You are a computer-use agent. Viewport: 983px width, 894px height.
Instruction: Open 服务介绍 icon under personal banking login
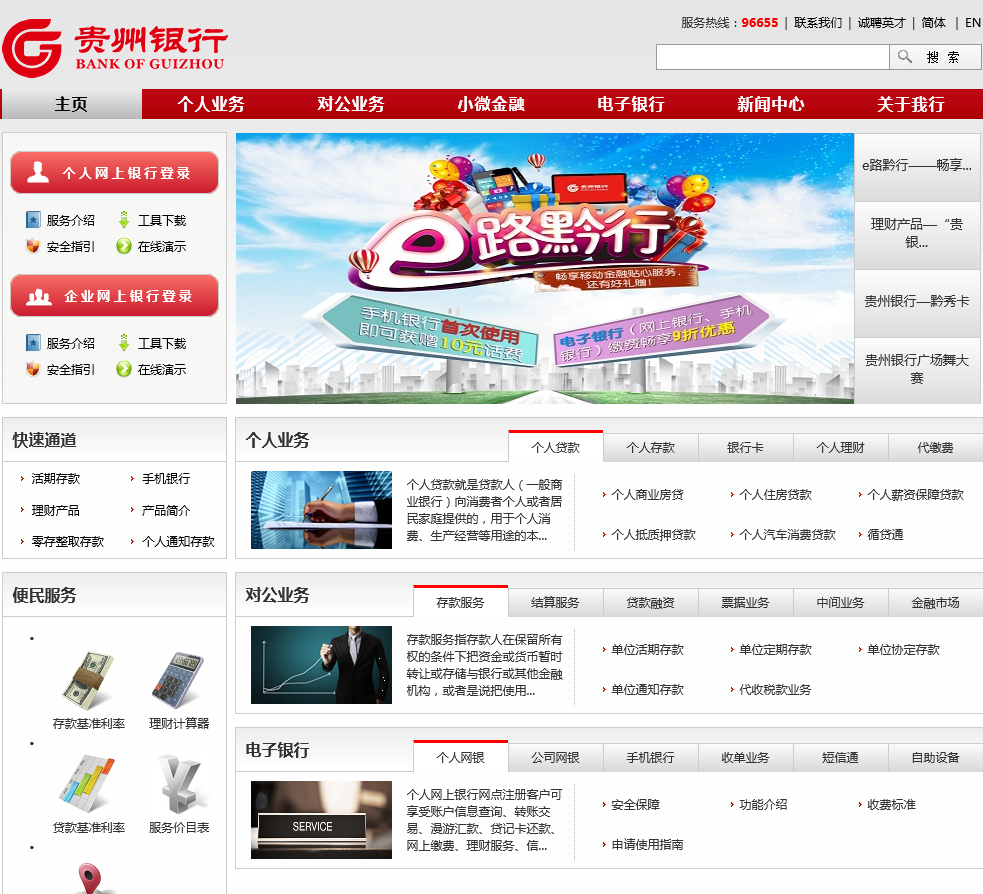pos(33,220)
